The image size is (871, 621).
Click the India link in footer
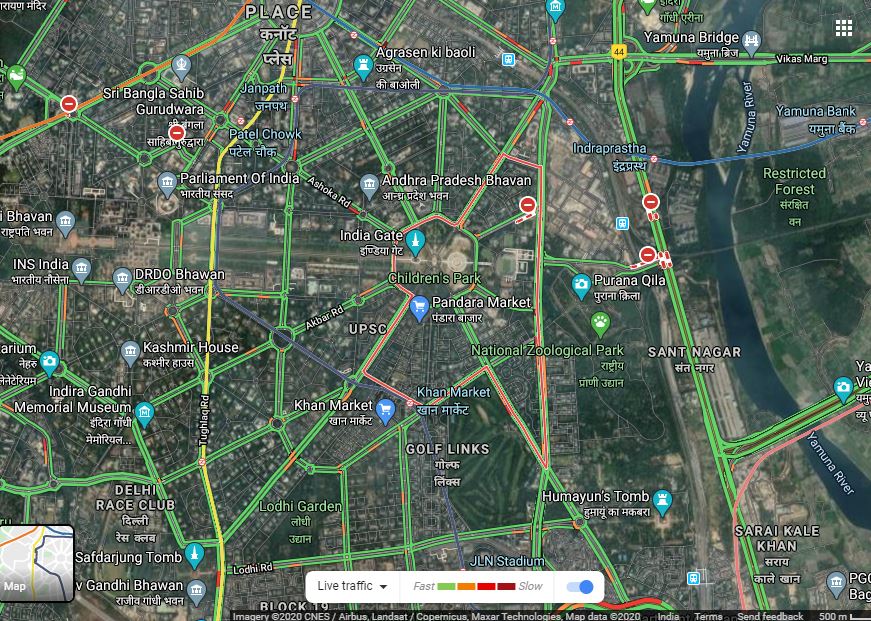[x=668, y=616]
